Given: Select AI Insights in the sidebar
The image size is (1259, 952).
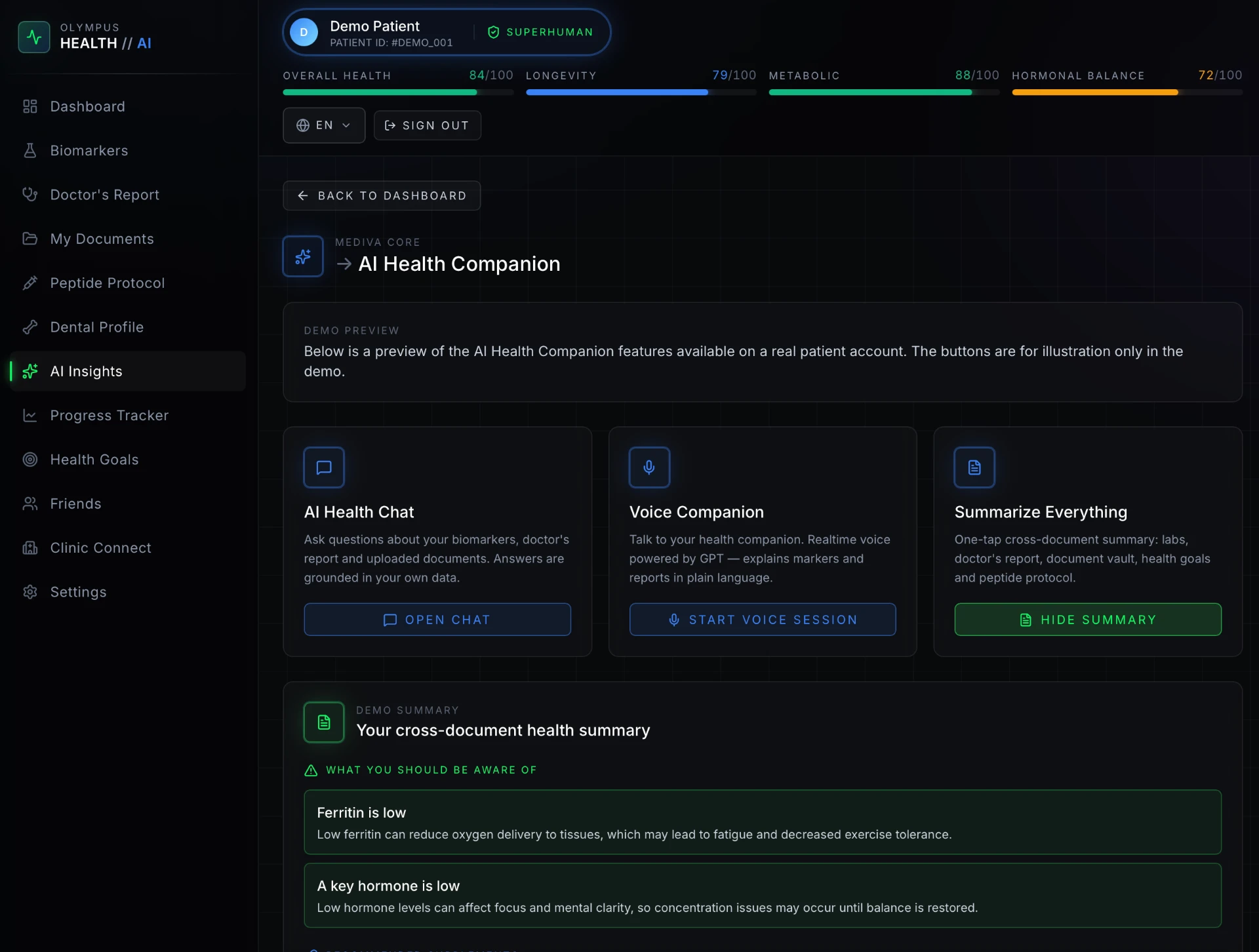Looking at the screenshot, I should tap(128, 371).
